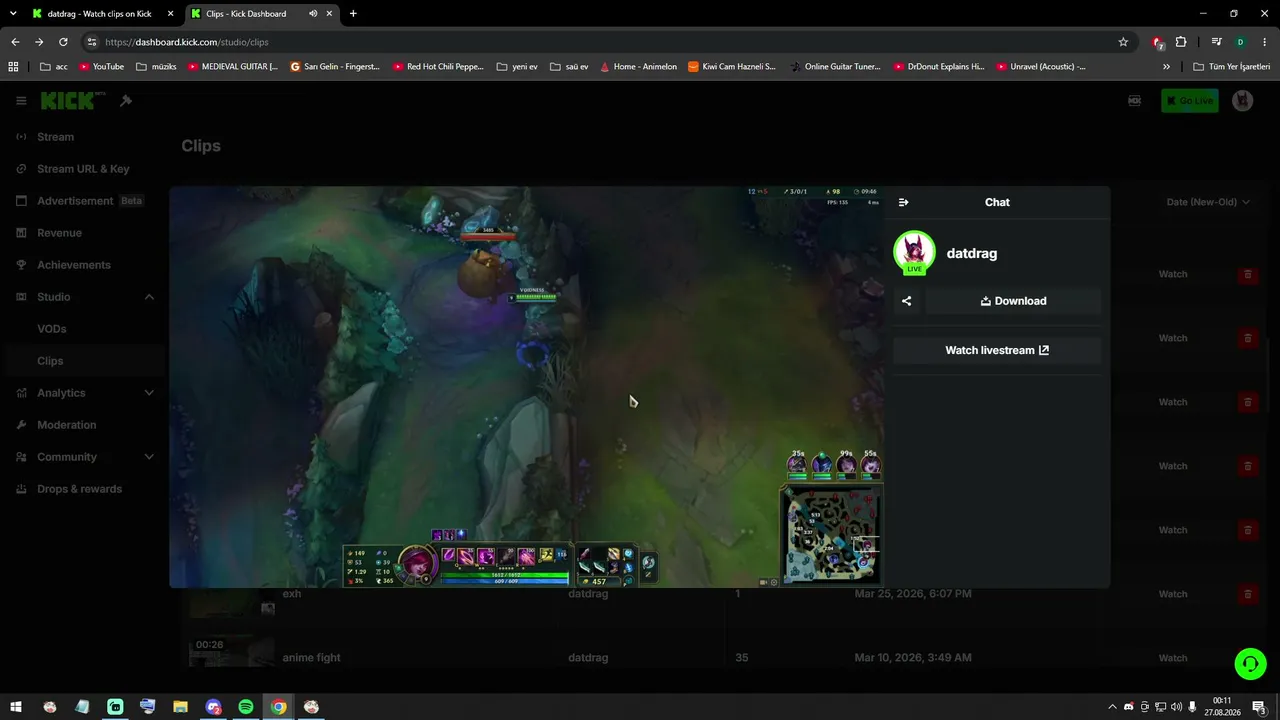Show hidden tray icons
This screenshot has width=1280, height=720.
click(1112, 707)
